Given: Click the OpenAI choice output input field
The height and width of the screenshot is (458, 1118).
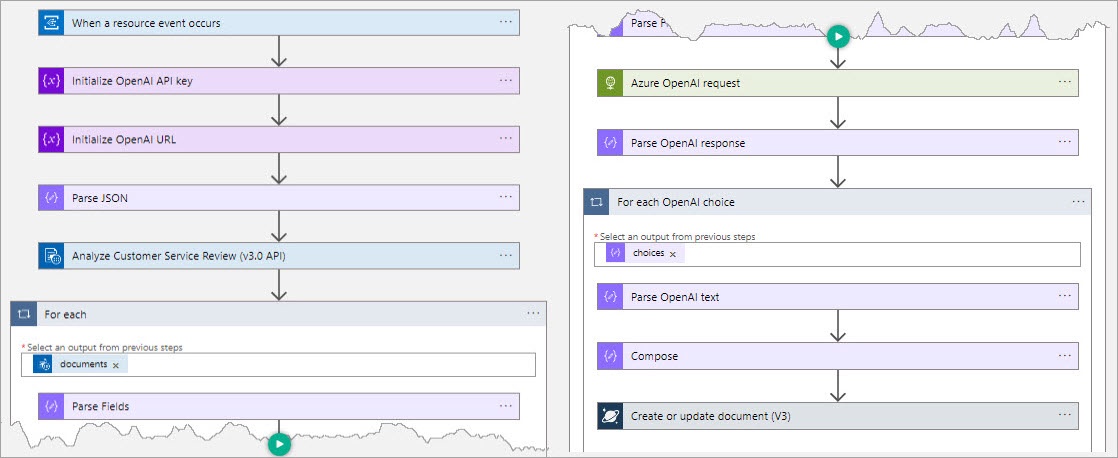Looking at the screenshot, I should (x=837, y=254).
